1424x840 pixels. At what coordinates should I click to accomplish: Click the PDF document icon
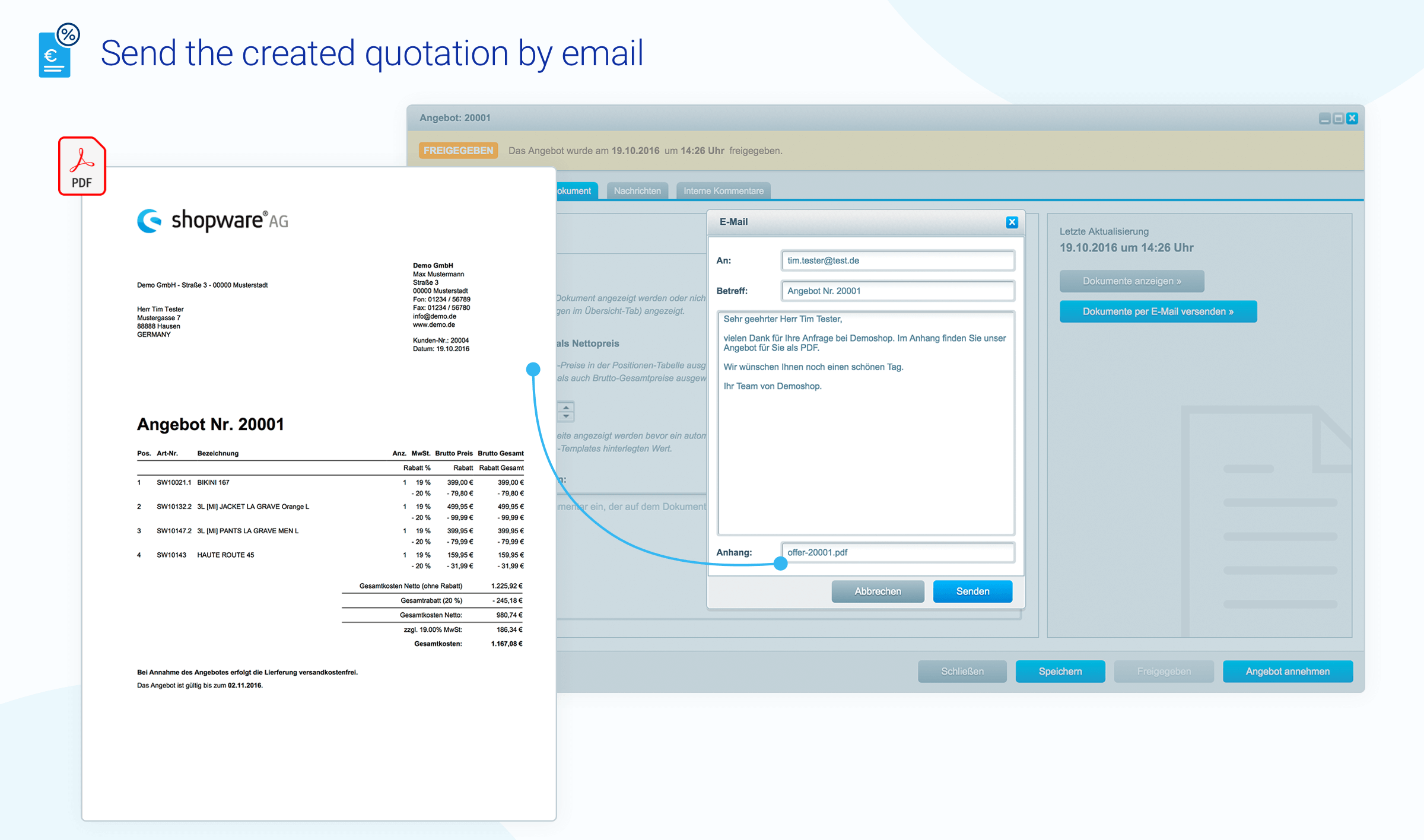(x=82, y=164)
